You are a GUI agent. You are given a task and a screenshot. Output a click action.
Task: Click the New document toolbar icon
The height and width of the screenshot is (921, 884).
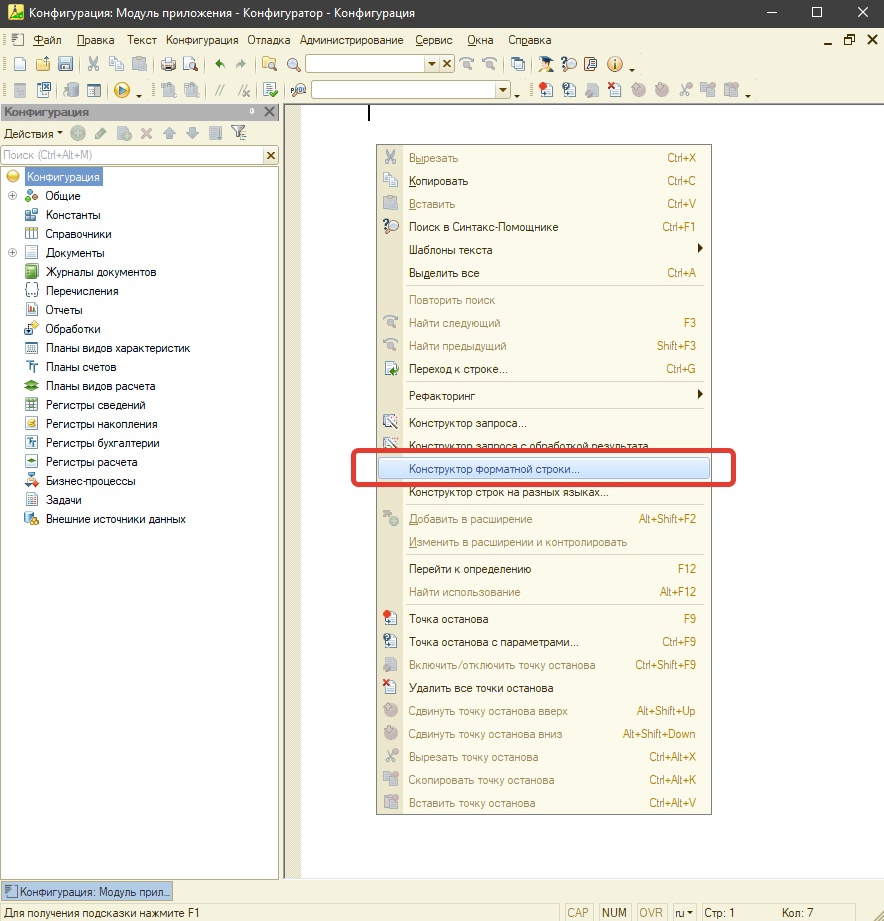pyautogui.click(x=20, y=63)
